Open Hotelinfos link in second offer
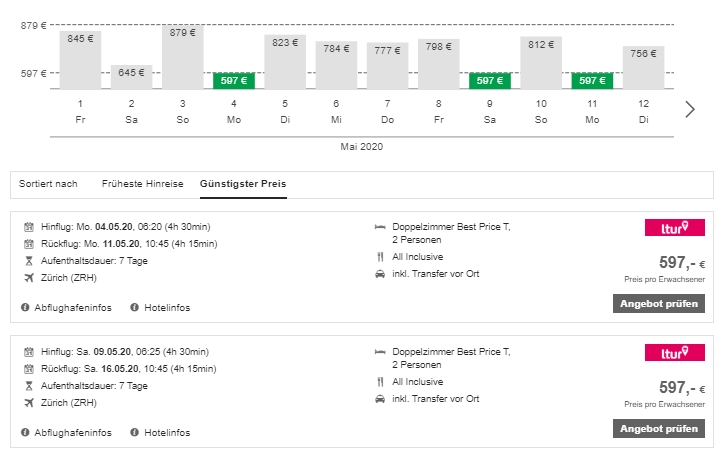This screenshot has width=728, height=454. click(x=166, y=433)
